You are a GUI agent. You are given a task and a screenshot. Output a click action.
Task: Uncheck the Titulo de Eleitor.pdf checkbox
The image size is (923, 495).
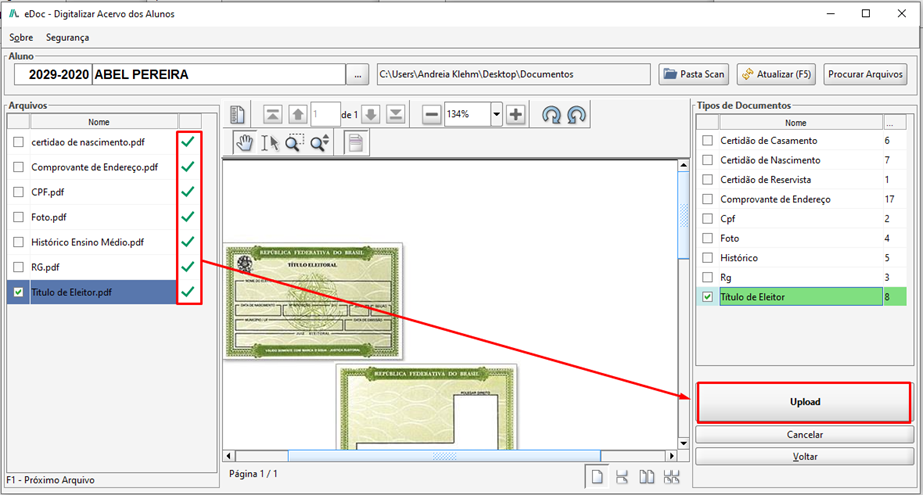pyautogui.click(x=18, y=292)
